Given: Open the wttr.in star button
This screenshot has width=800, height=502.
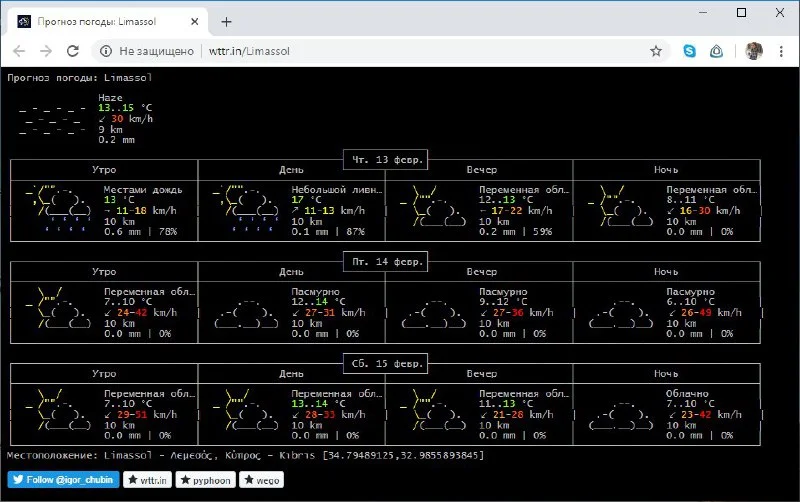Looking at the screenshot, I should click(x=147, y=480).
